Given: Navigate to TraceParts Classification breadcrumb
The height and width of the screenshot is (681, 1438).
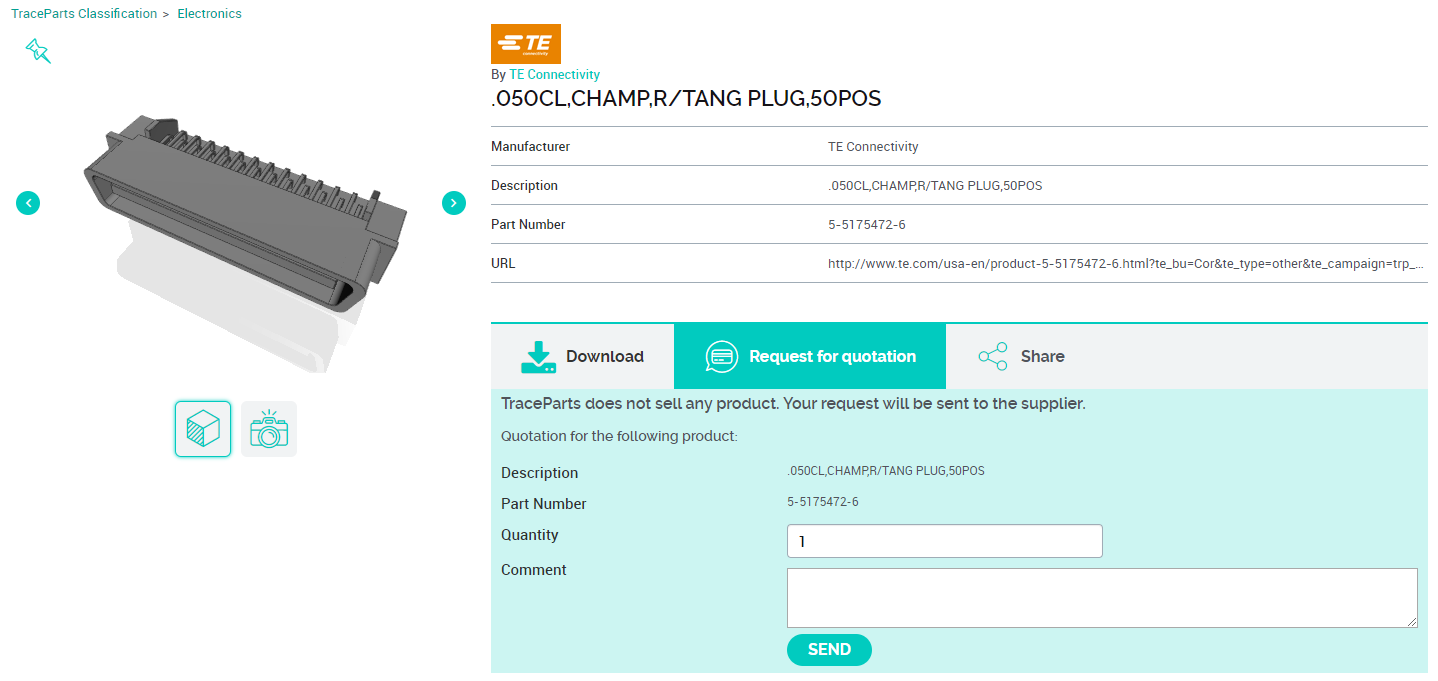Looking at the screenshot, I should tap(84, 14).
